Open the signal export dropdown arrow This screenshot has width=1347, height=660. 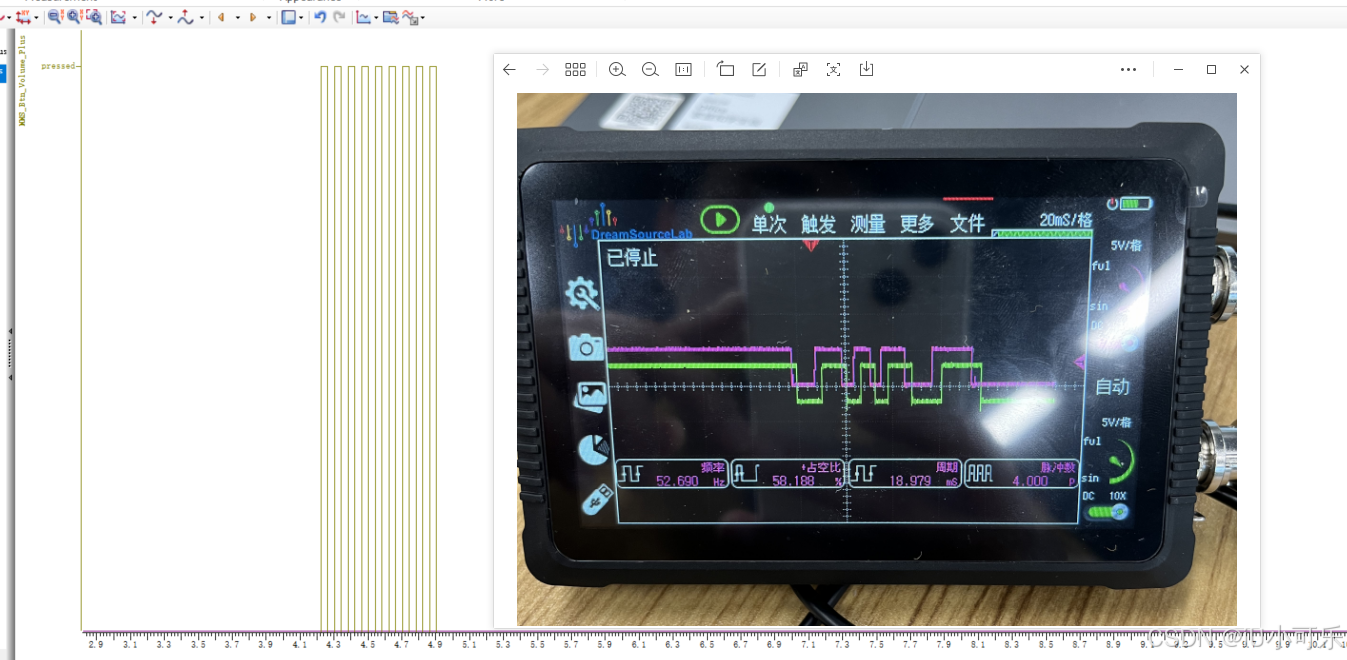pos(423,18)
